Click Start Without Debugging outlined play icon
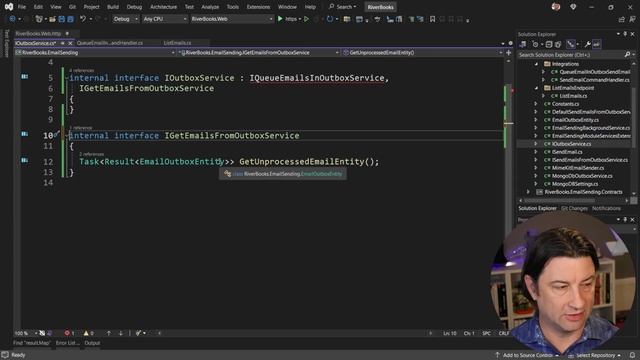The image size is (640, 360). 306,19
